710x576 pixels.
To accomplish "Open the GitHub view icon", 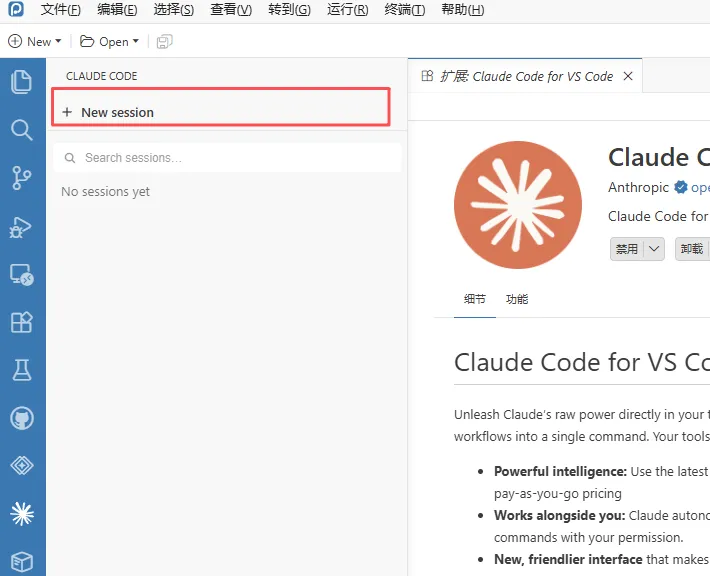I will coord(21,418).
